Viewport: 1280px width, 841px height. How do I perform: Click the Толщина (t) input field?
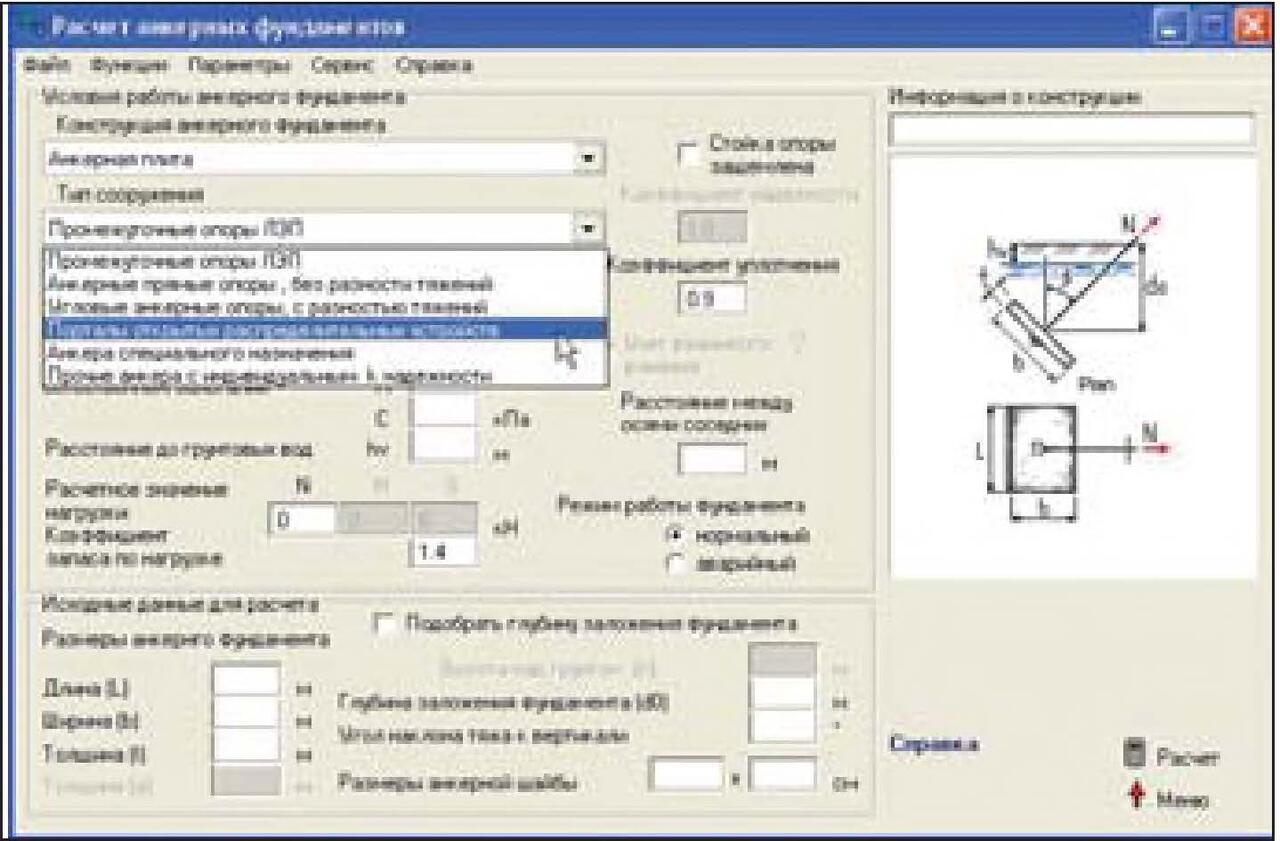[x=246, y=743]
